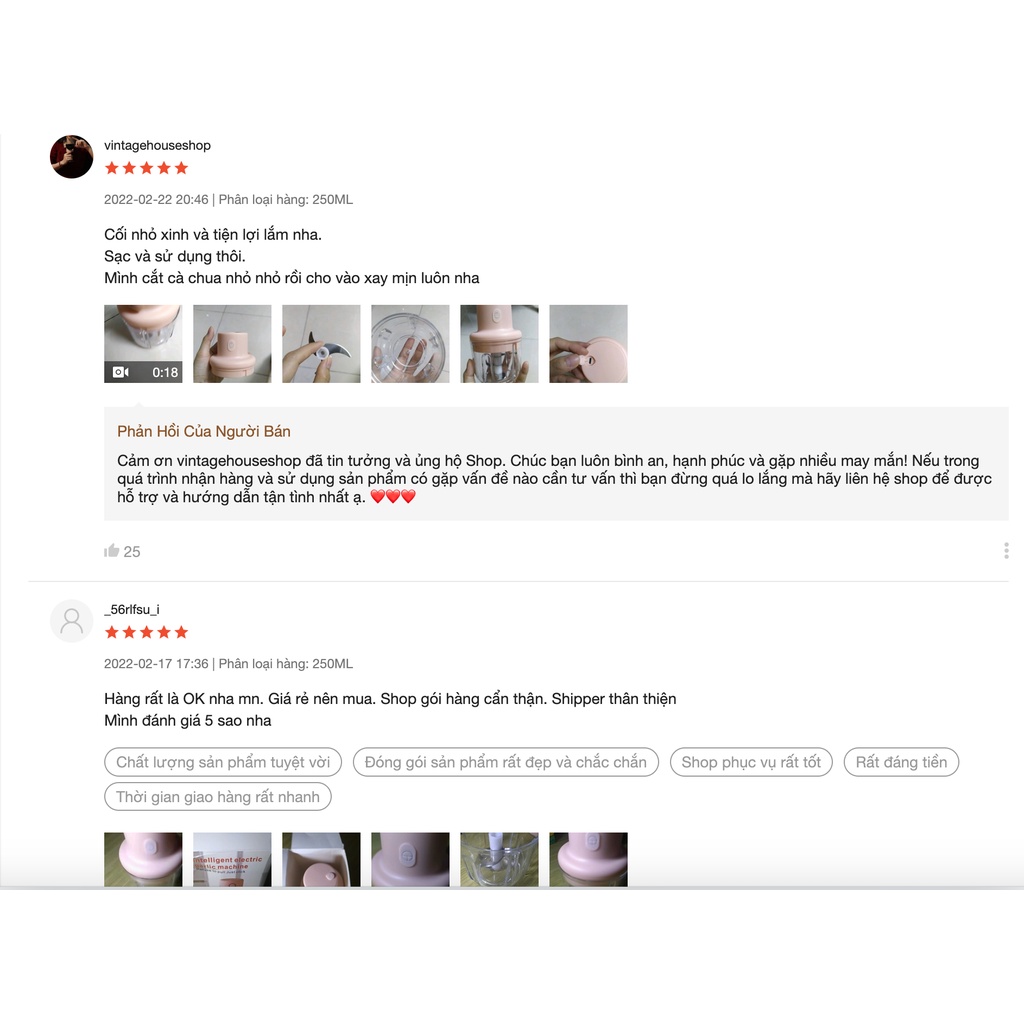This screenshot has width=1024, height=1024.
Task: Open the intelligent electric machine box photo
Action: [232, 859]
